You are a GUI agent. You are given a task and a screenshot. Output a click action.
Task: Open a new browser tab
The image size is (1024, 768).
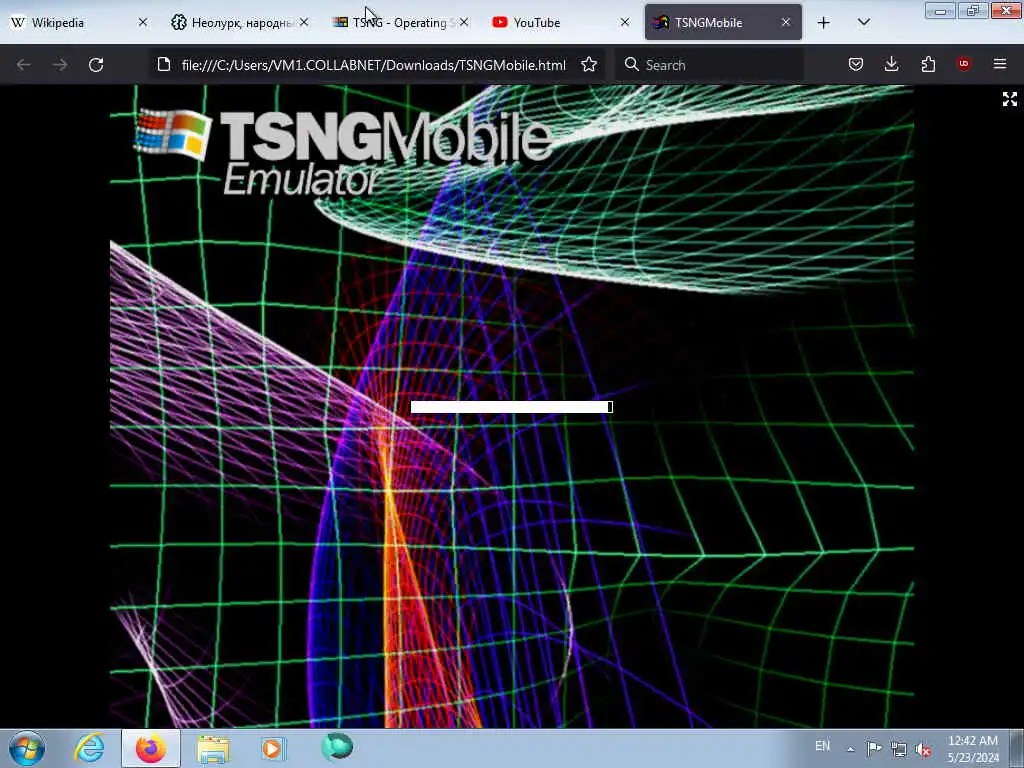824,23
